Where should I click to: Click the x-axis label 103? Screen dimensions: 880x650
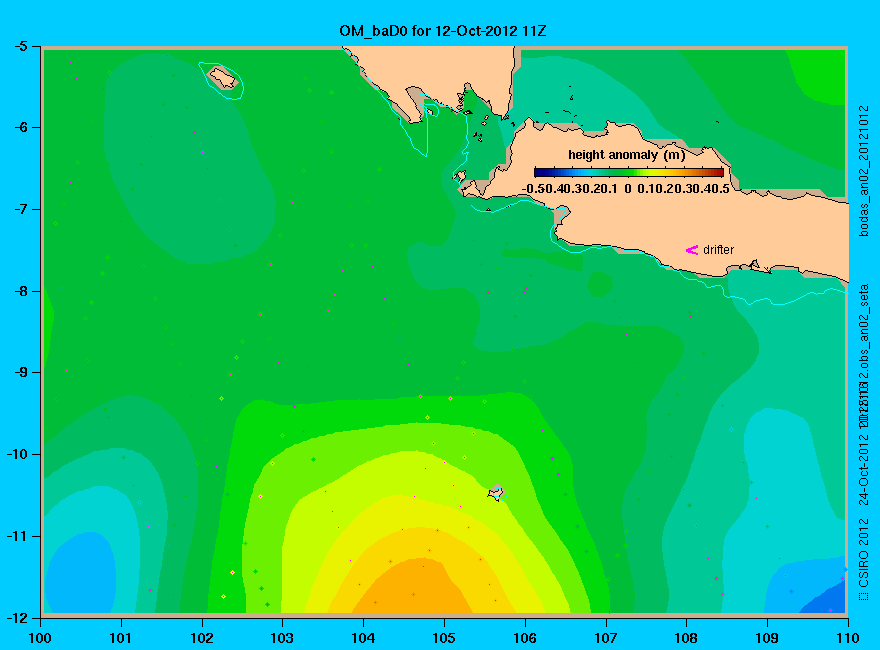282,638
